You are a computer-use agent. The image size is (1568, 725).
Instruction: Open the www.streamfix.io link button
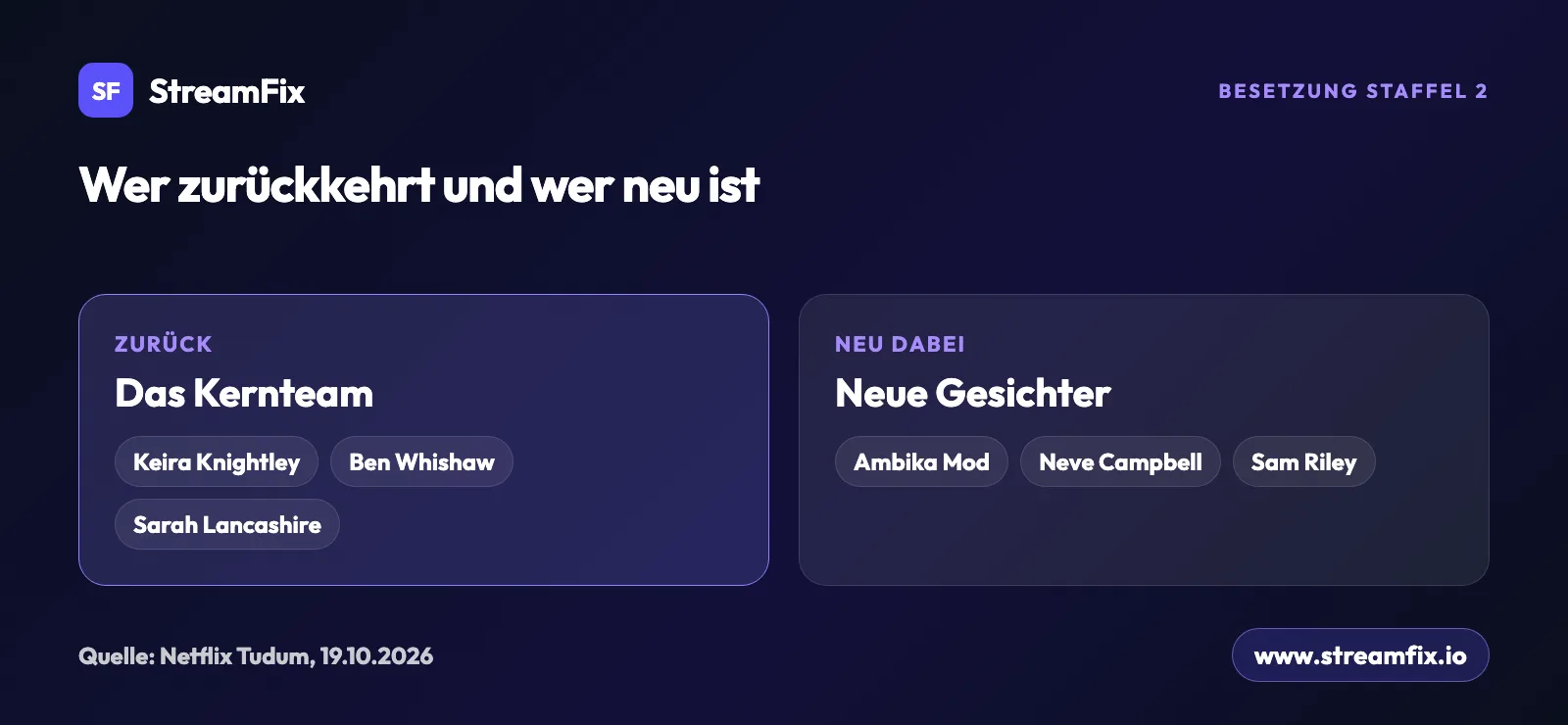[1360, 654]
